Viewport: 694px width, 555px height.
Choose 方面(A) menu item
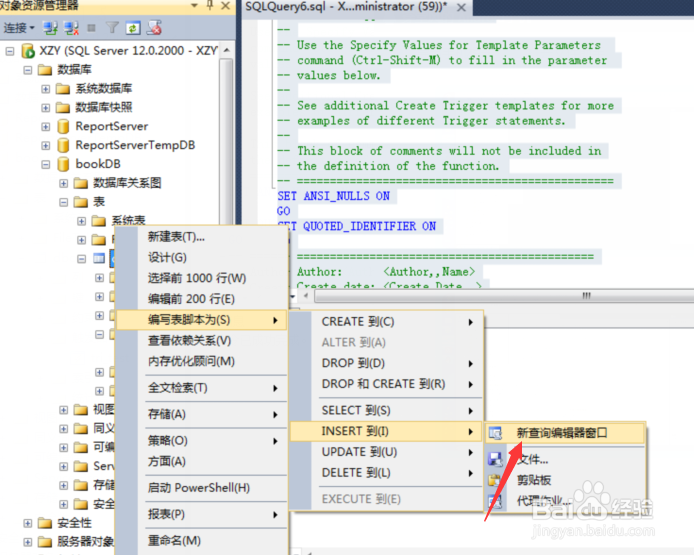201,461
